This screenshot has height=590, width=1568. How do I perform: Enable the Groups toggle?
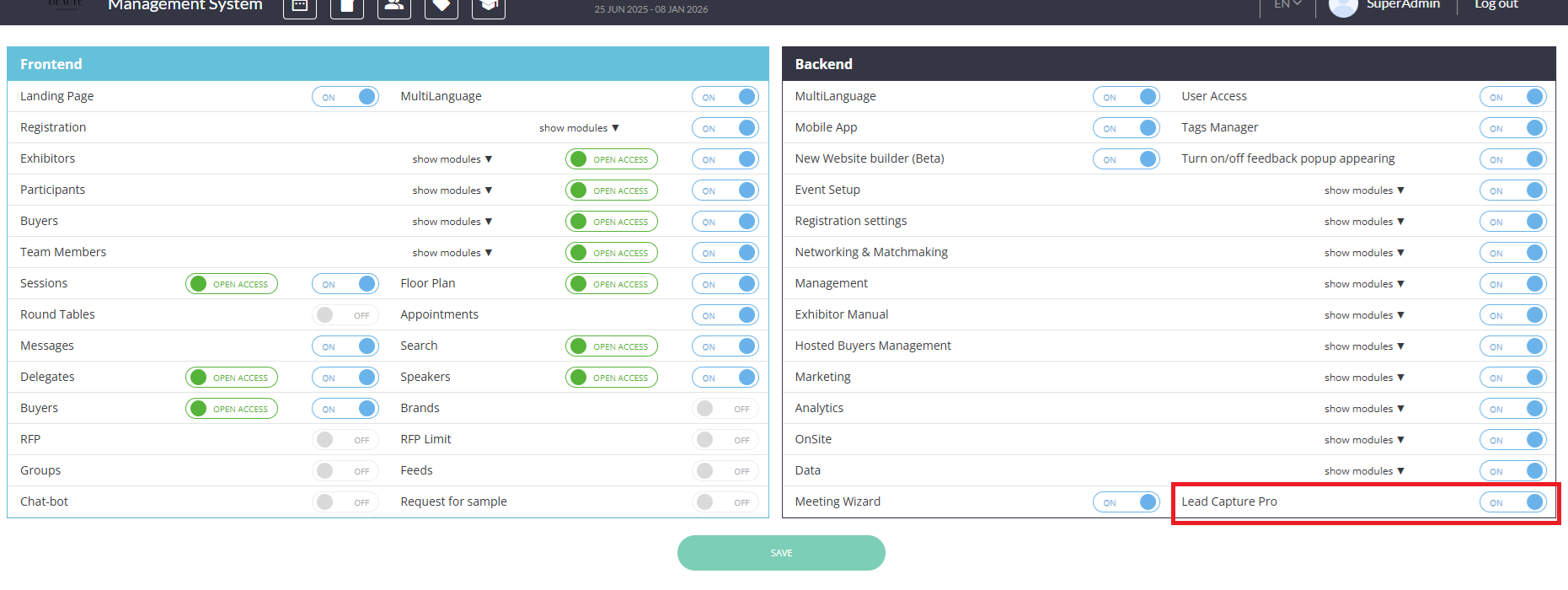point(345,471)
